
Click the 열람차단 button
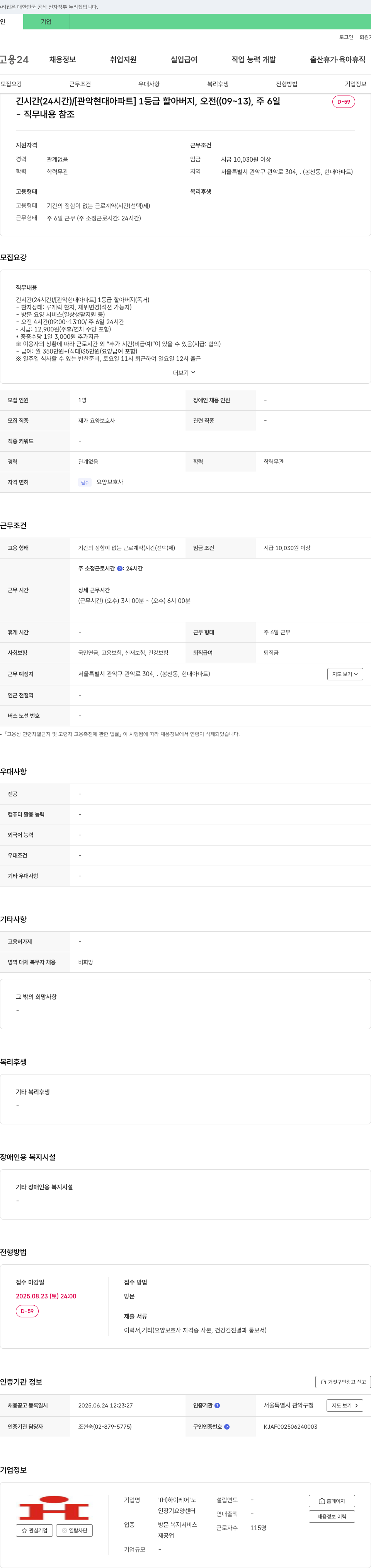[x=74, y=1530]
